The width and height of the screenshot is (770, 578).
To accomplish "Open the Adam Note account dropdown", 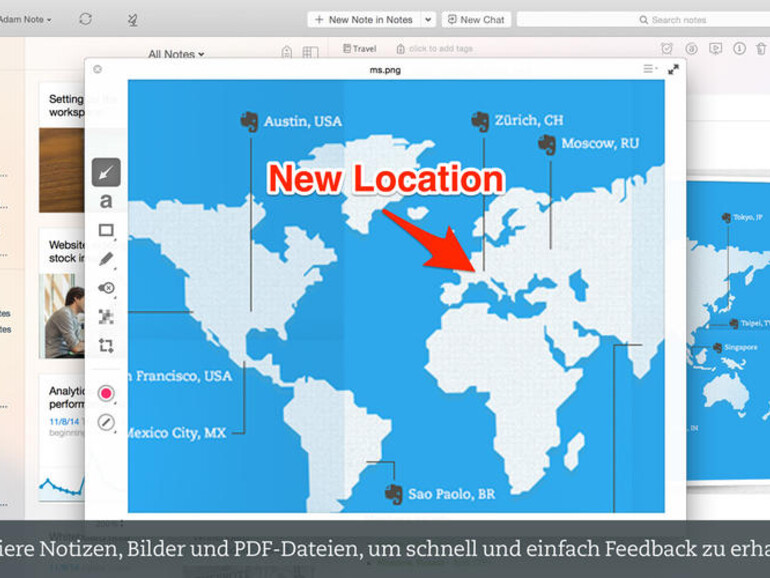I will [26, 20].
